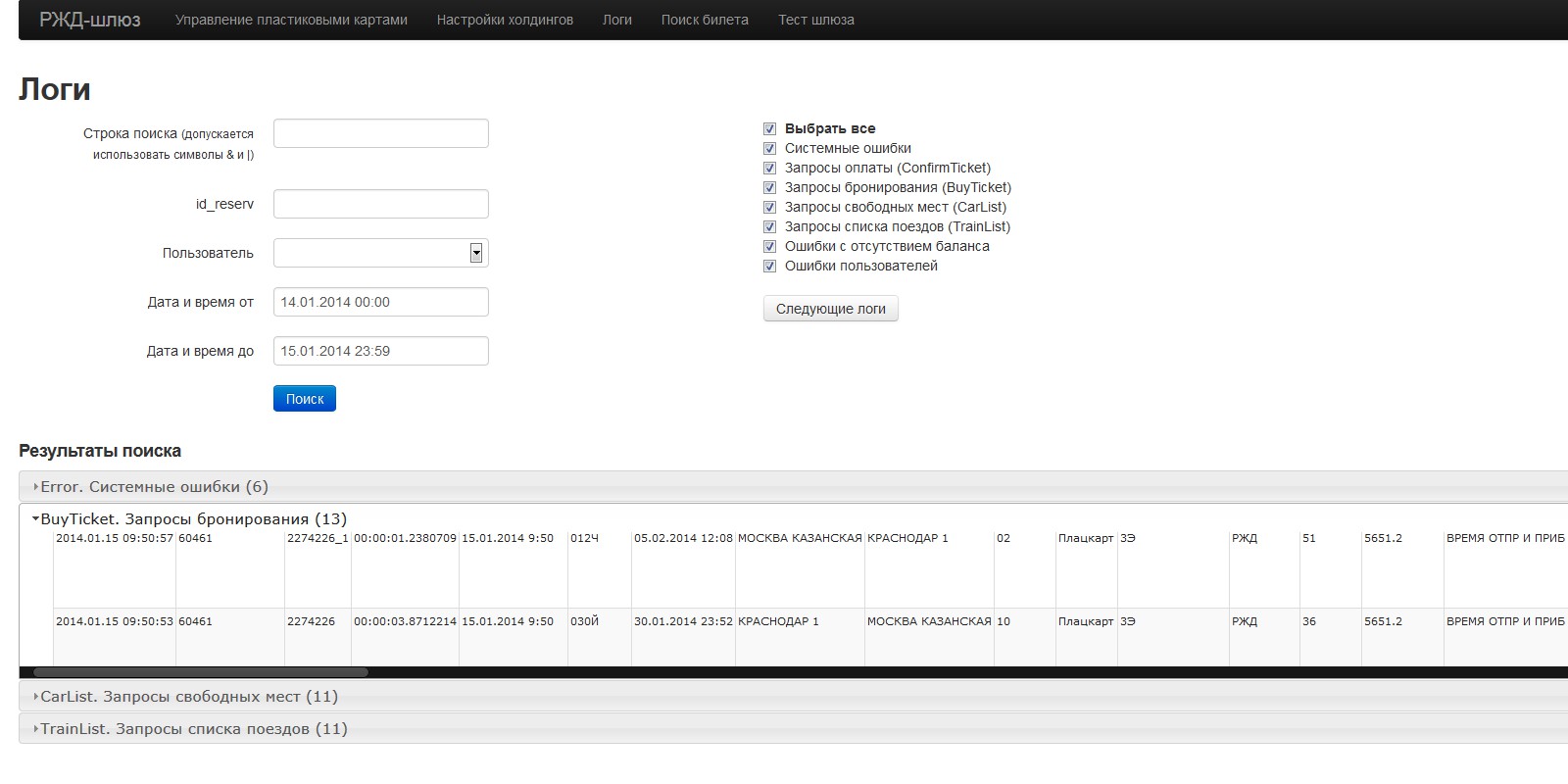Toggle Ошибки с отсутствием баланса checkbox
1568x784 pixels.
(x=769, y=246)
